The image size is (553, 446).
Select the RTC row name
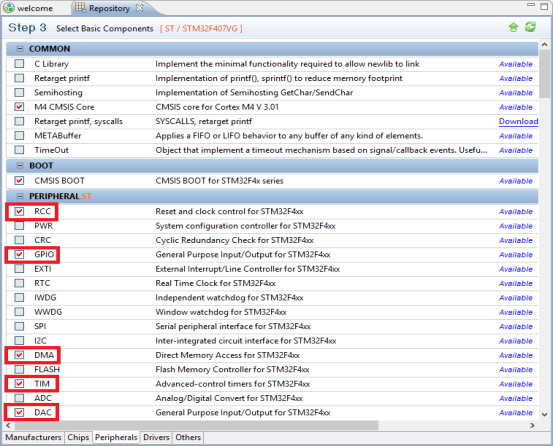coord(42,283)
